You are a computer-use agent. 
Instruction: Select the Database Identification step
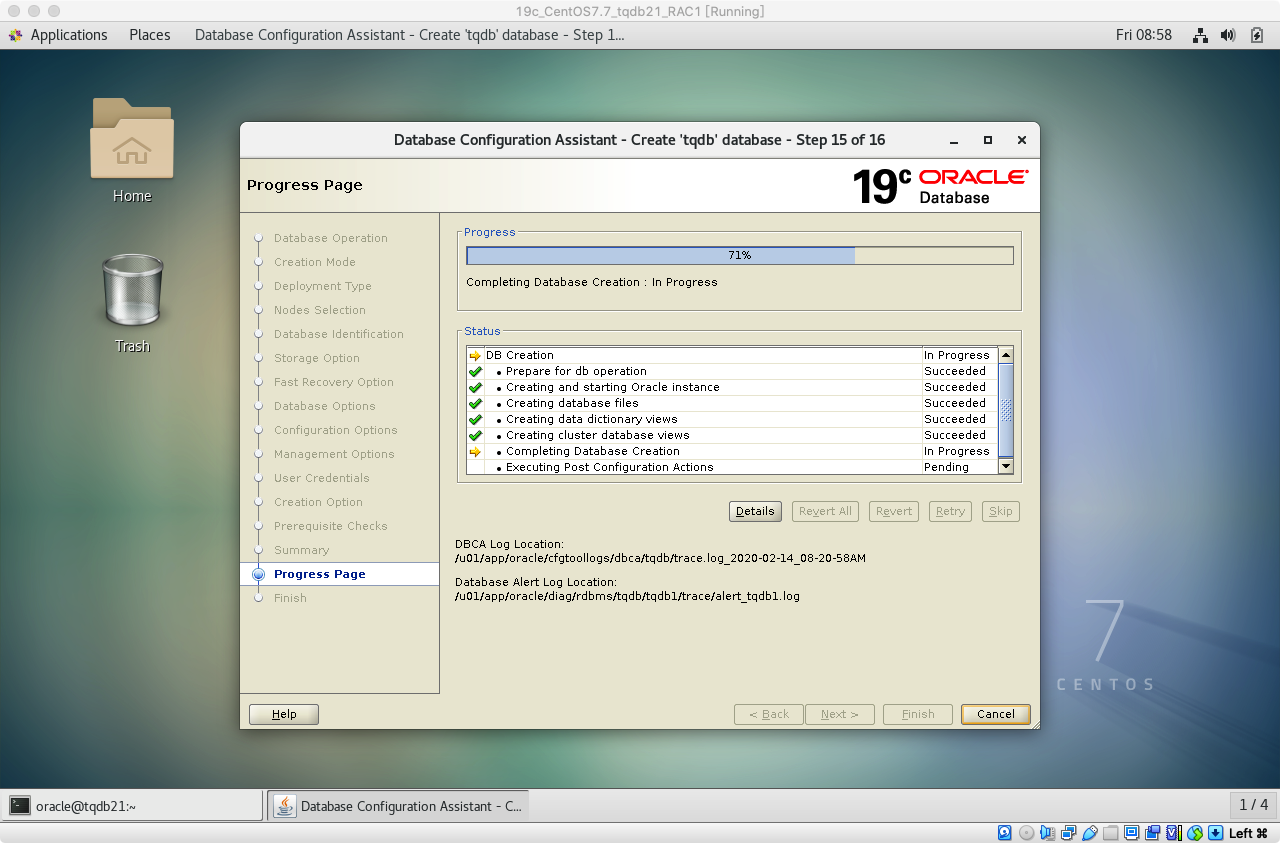(339, 334)
